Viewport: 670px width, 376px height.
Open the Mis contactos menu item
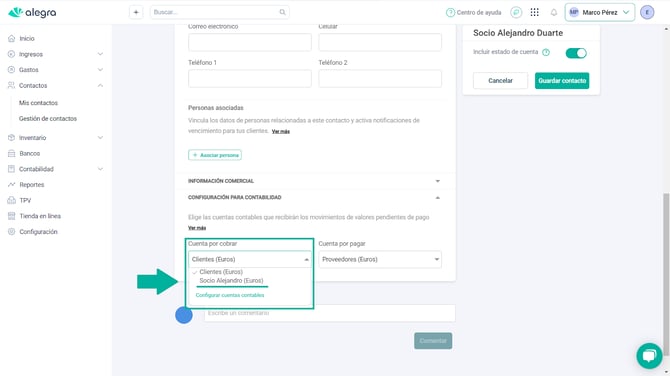38,103
